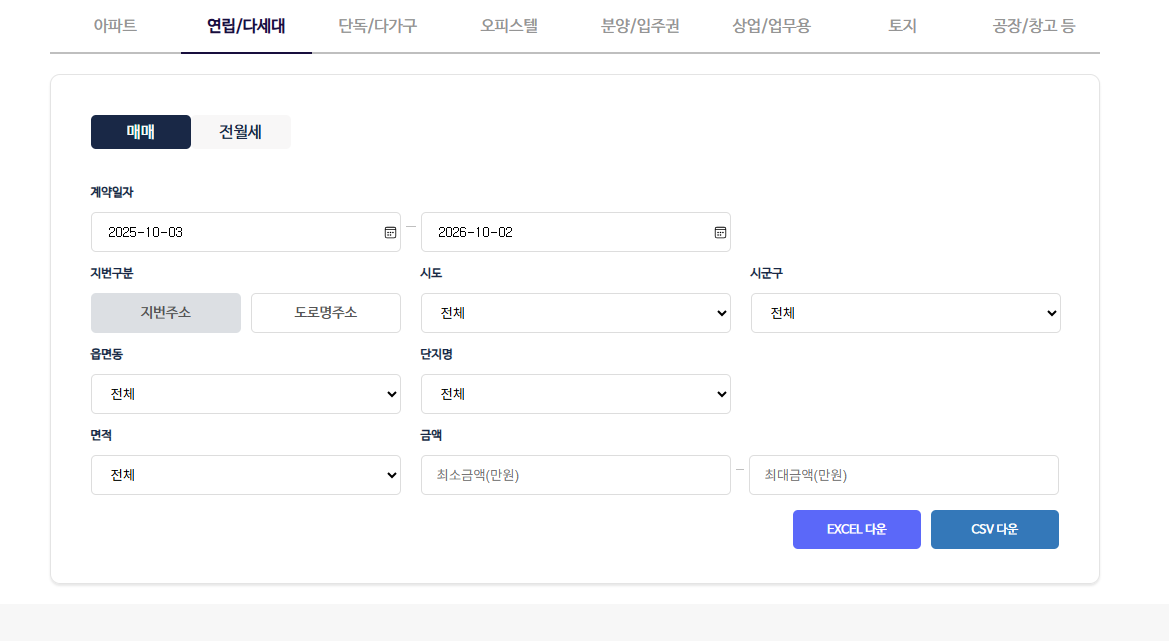1169x641 pixels.
Task: Click the 계약일자 label
Action: click(112, 192)
